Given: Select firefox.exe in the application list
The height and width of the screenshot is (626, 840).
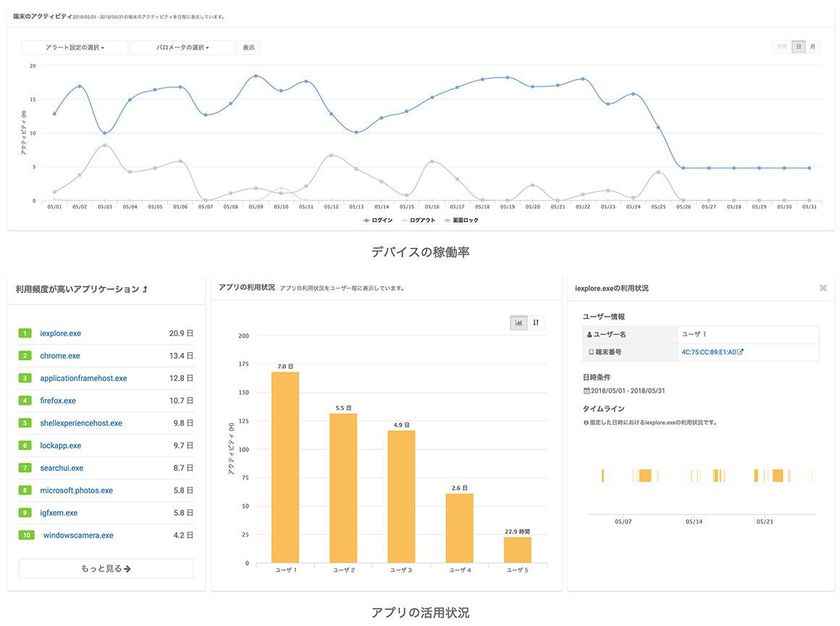Looking at the screenshot, I should (58, 401).
